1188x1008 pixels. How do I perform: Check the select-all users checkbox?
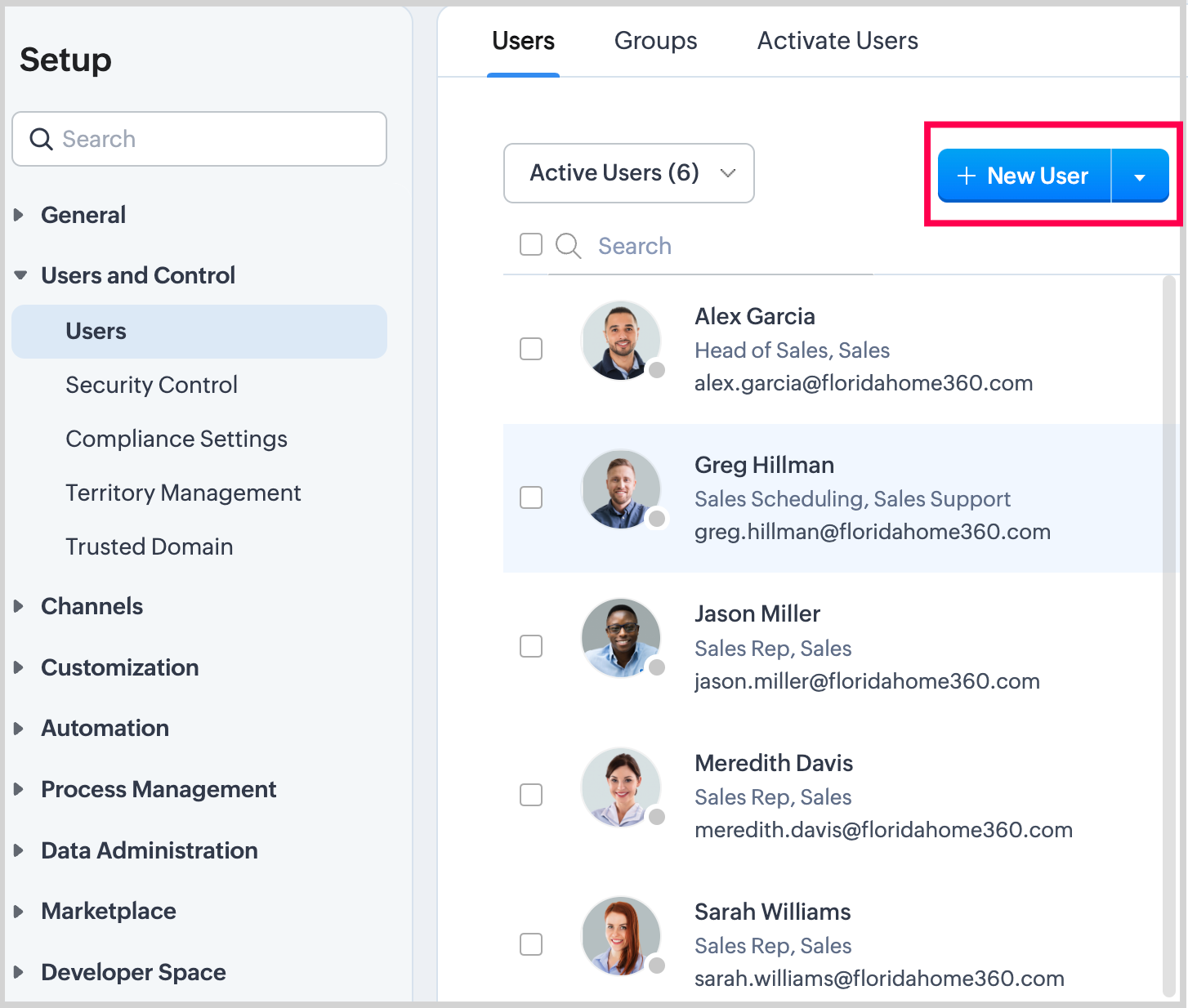tap(531, 244)
